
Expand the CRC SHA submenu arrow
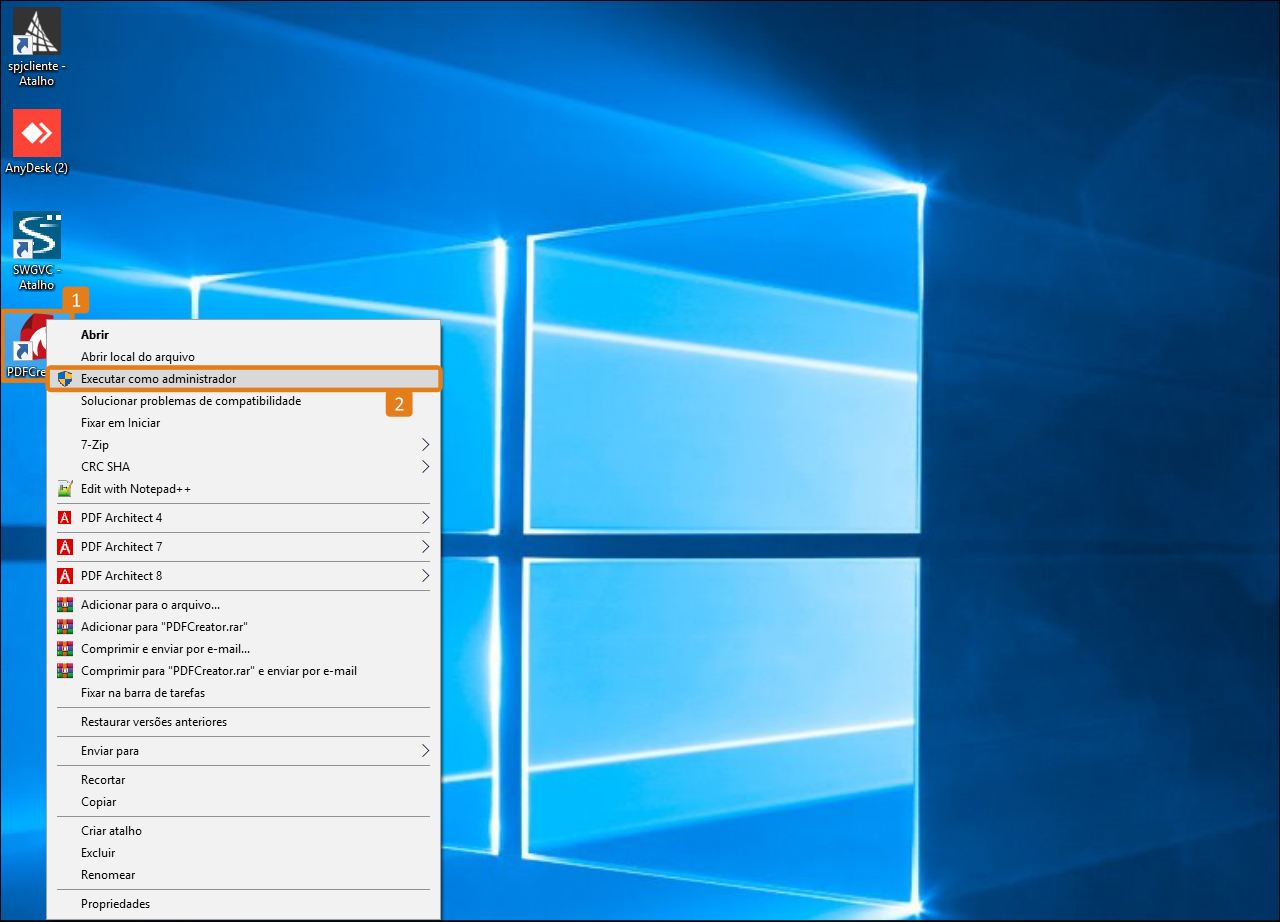coord(425,467)
